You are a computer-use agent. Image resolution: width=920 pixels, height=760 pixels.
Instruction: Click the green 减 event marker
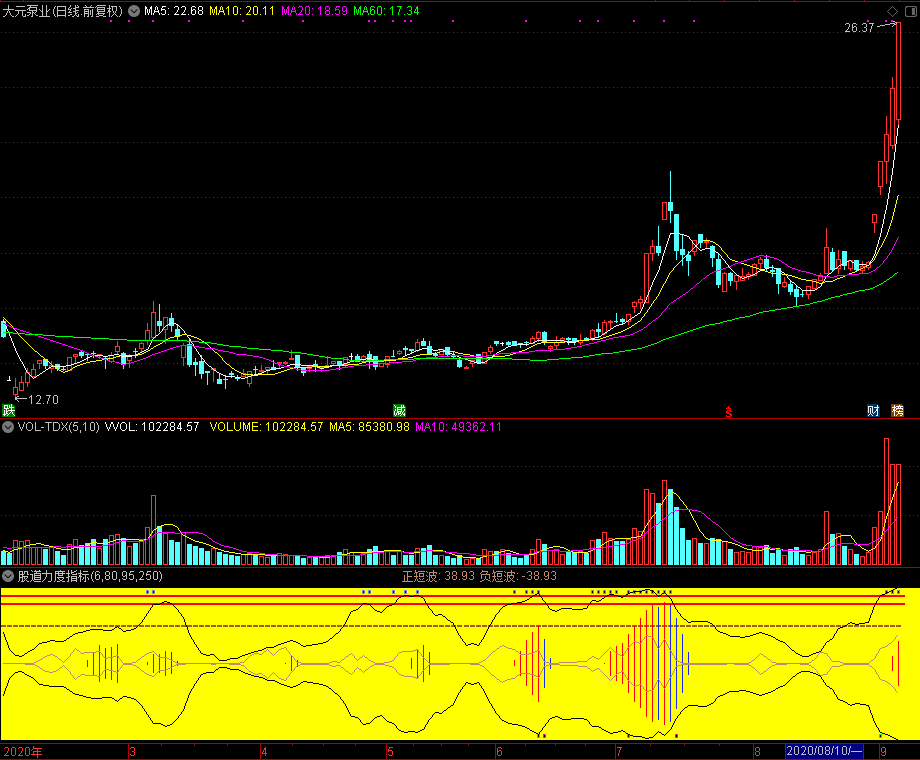400,410
